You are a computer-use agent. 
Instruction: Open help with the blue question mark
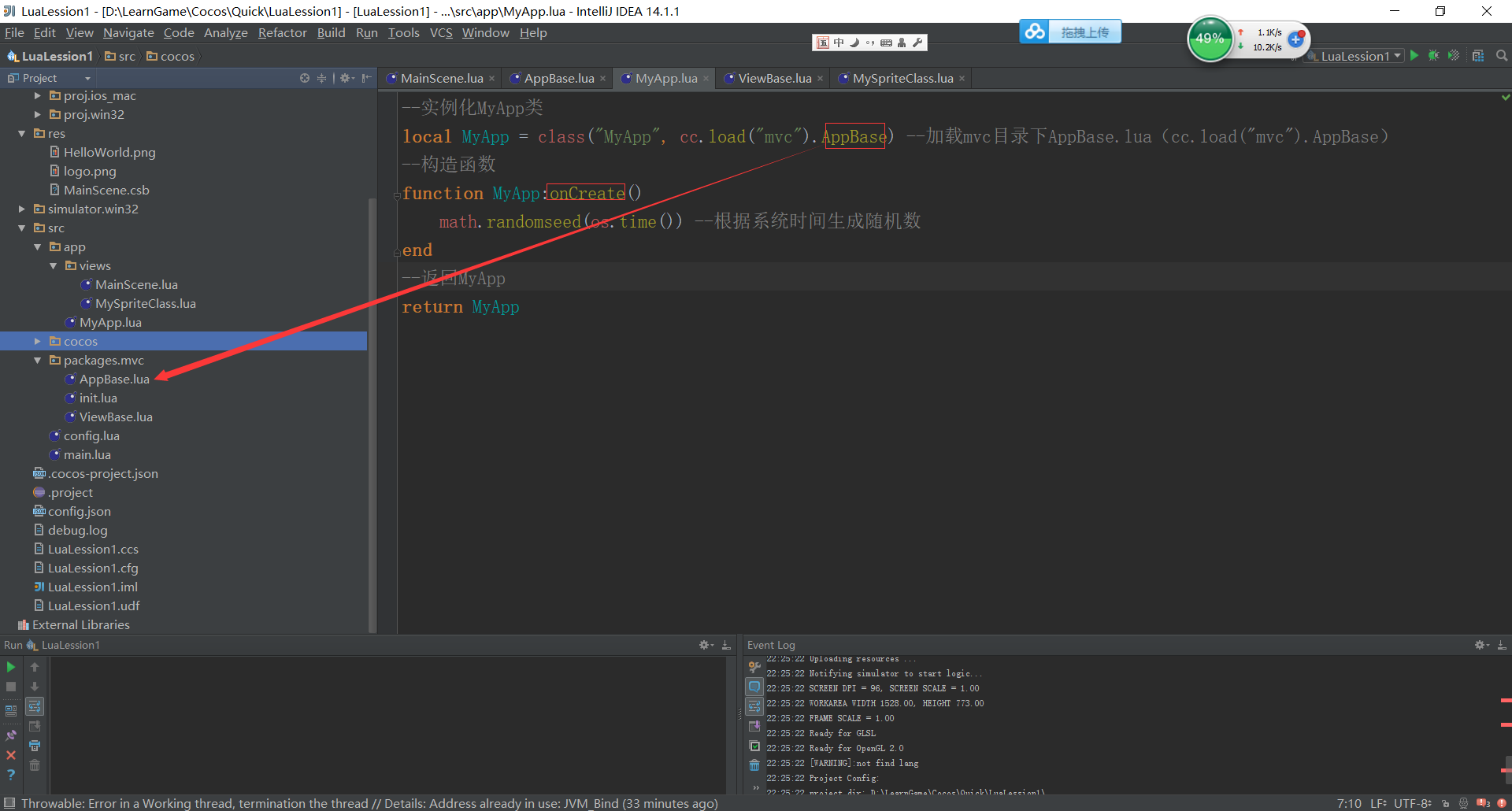point(11,775)
